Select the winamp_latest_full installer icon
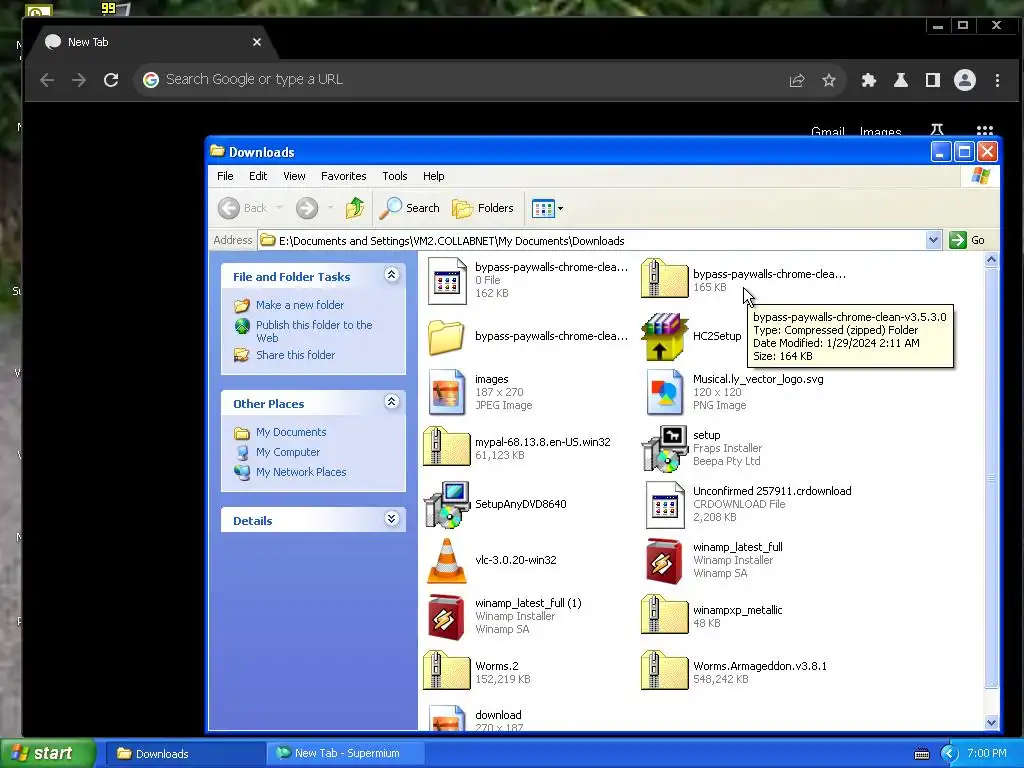 coord(664,561)
